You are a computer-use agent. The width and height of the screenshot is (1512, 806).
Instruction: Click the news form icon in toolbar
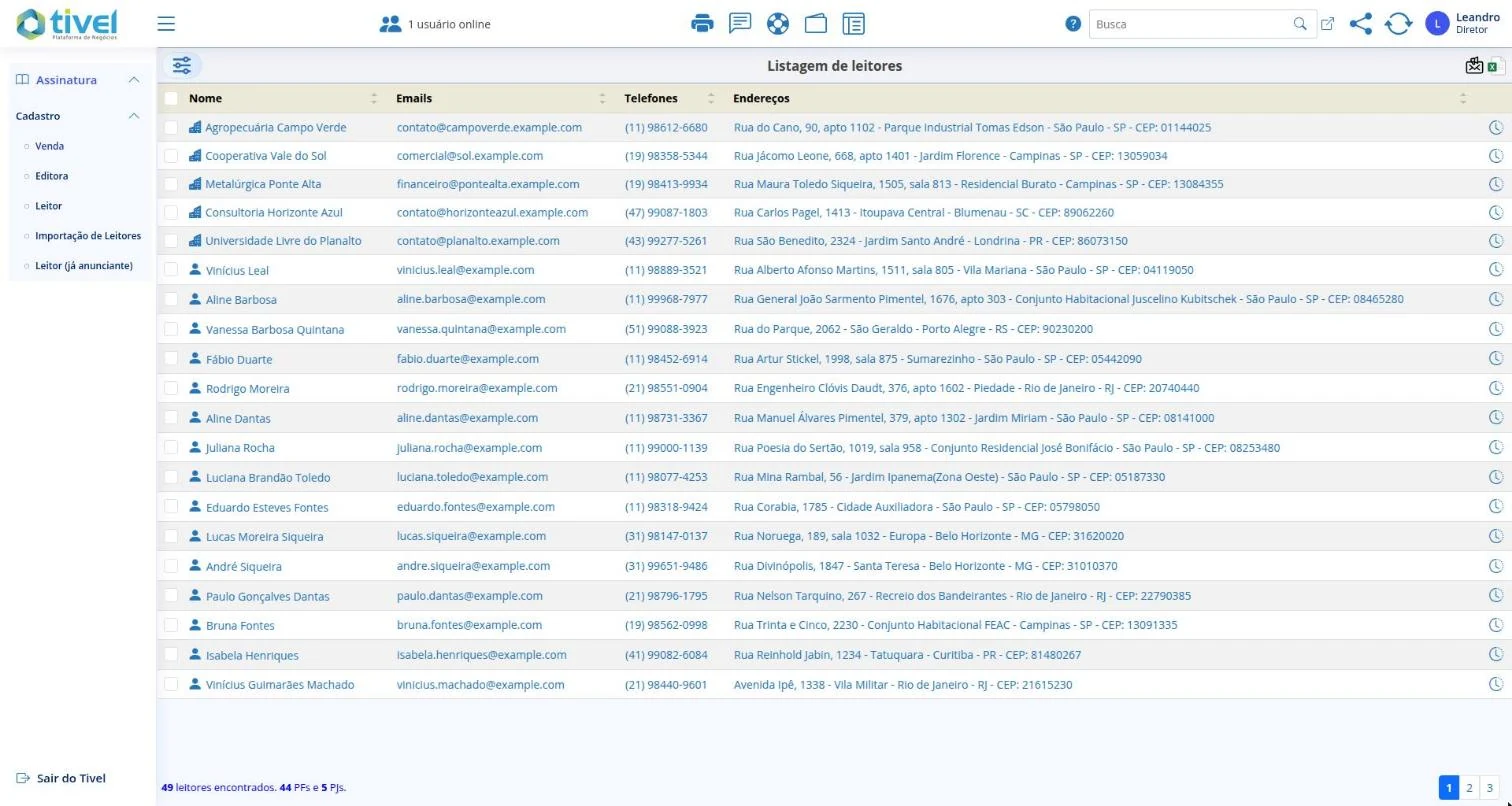point(853,24)
